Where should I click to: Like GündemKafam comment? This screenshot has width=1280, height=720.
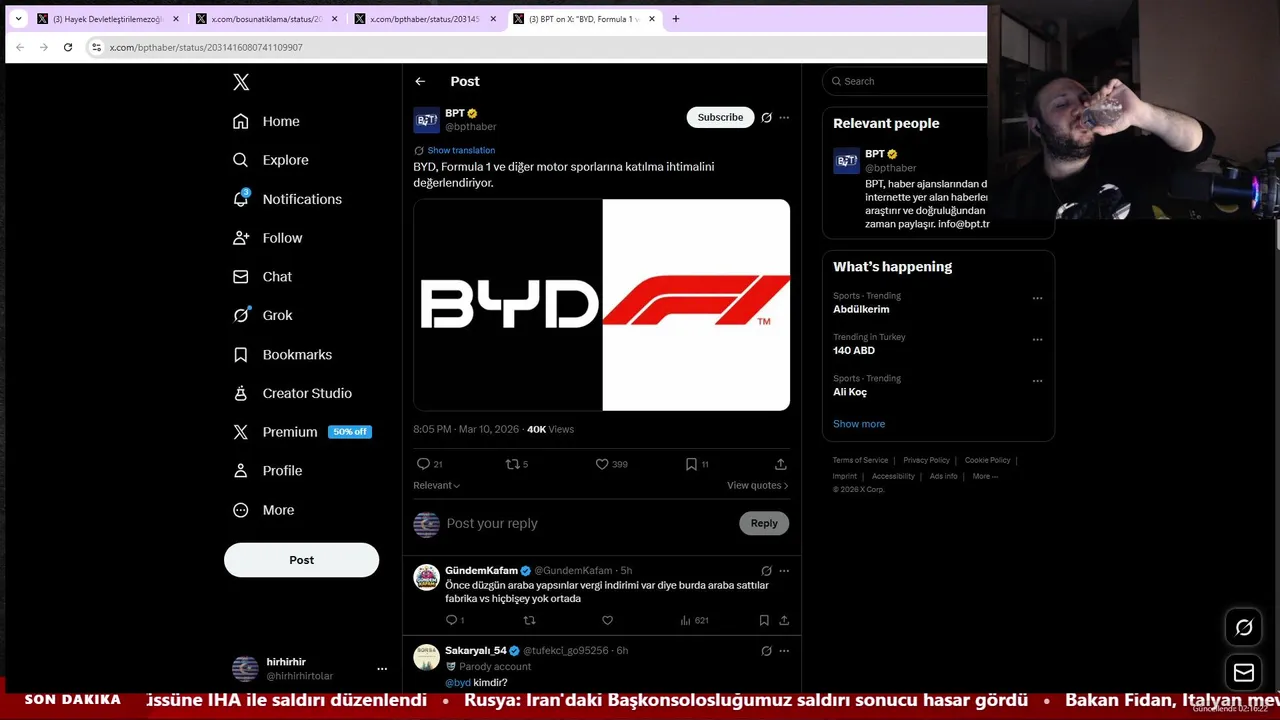[x=607, y=620]
